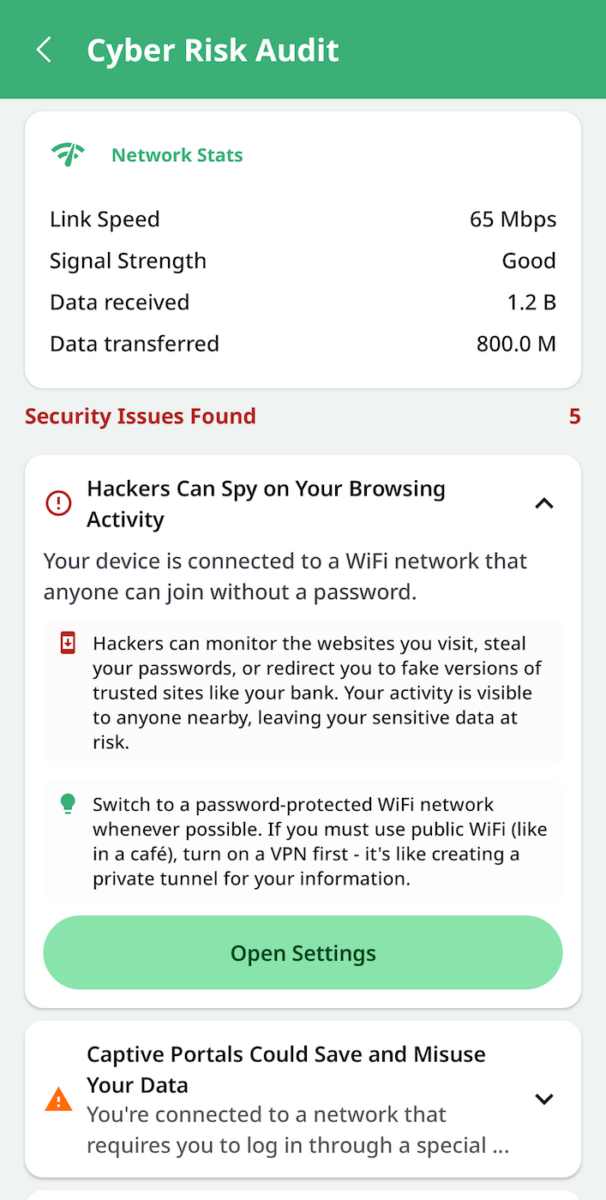606x1200 pixels.
Task: Tap the Signal Strength Good reading
Action: click(x=529, y=260)
